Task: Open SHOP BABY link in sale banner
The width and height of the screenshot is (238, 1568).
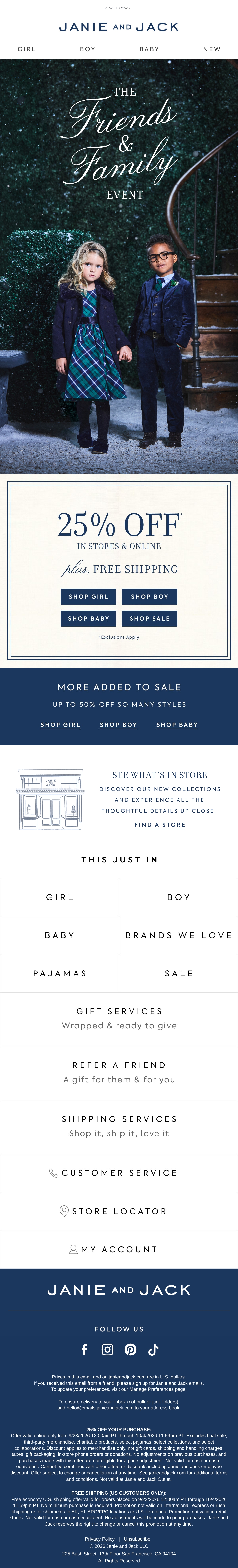Action: pos(177,724)
